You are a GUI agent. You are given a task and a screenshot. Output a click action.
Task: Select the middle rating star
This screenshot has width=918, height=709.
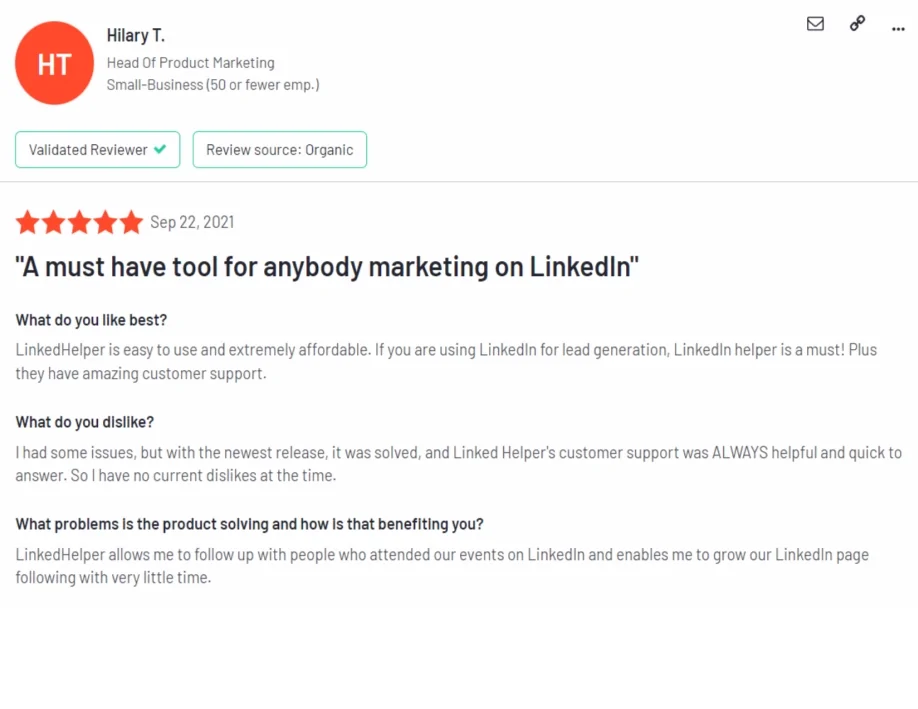coord(78,222)
